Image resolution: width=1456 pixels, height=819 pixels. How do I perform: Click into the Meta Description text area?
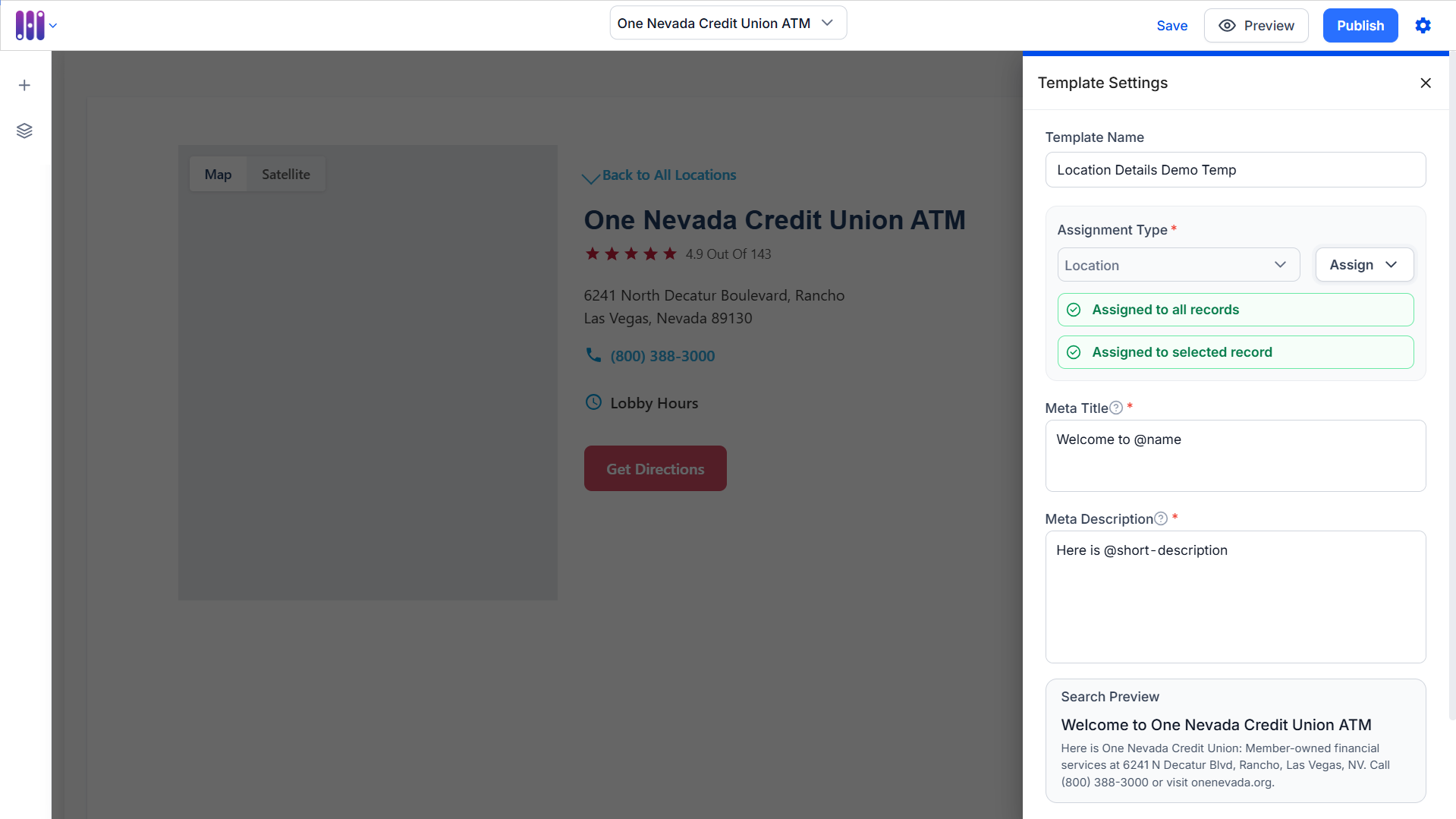click(1235, 597)
